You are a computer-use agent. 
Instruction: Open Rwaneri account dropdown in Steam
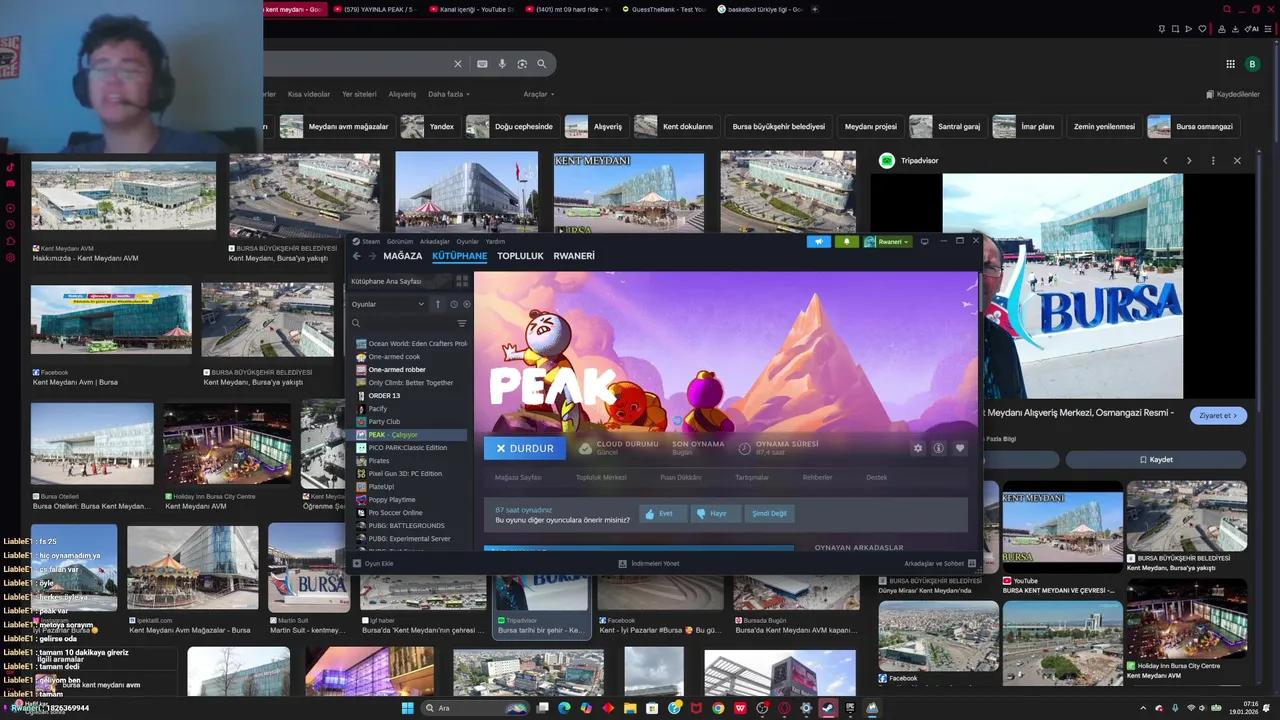887,241
